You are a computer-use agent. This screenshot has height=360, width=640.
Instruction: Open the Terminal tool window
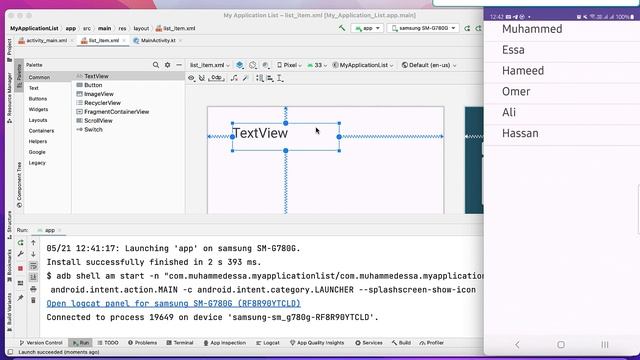pyautogui.click(x=180, y=343)
